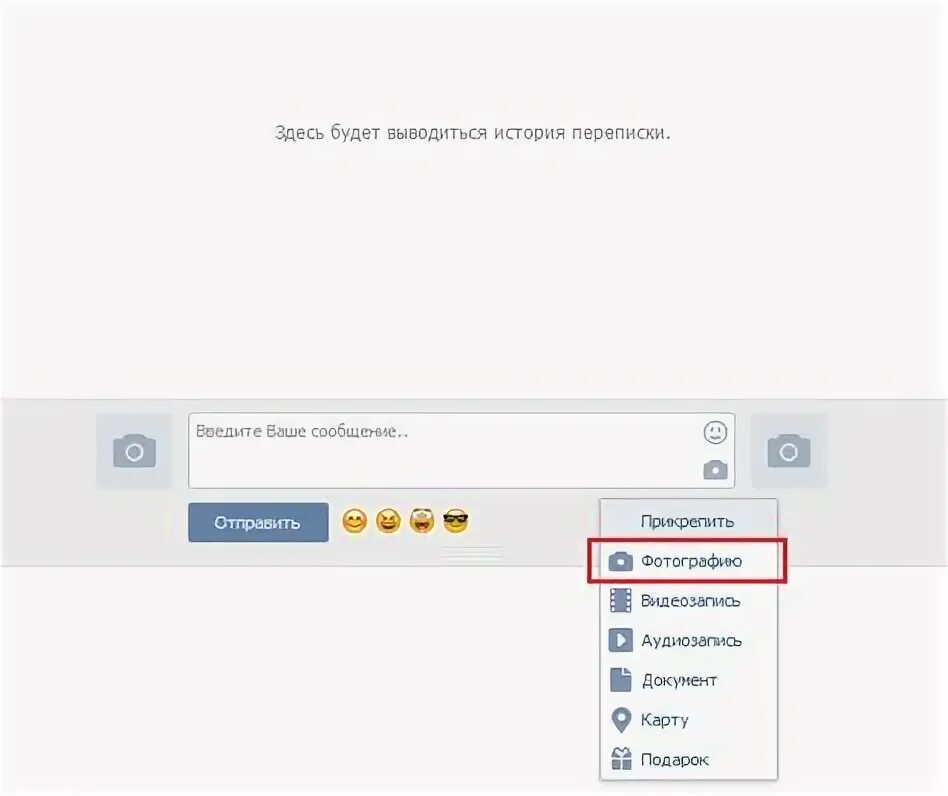Select Аудиозапись attachment option
Screen dimensions: 948x796
pos(688,641)
